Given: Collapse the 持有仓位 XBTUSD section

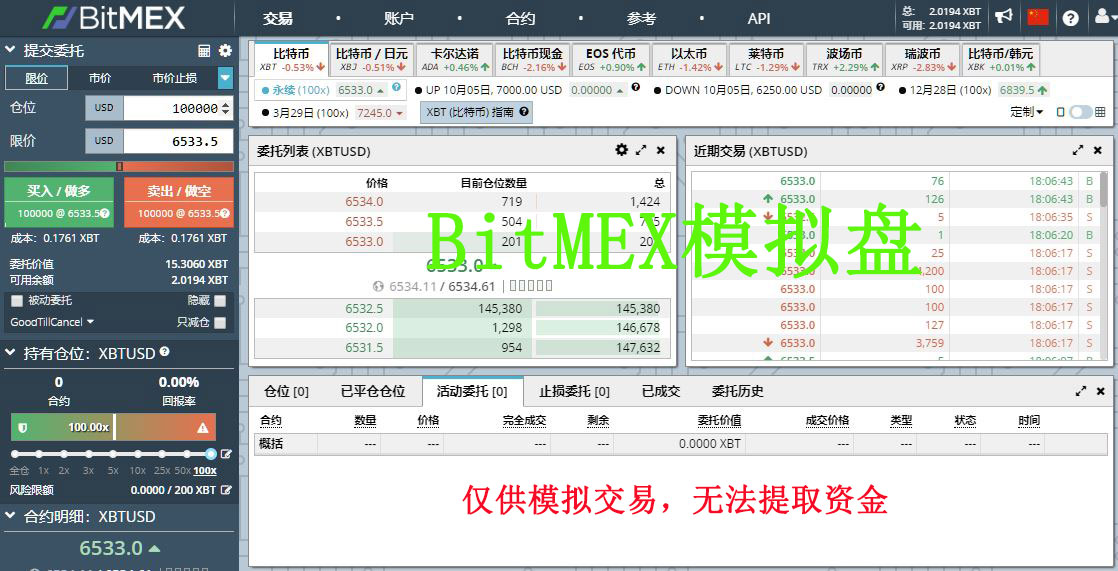Looking at the screenshot, I should [x=10, y=353].
